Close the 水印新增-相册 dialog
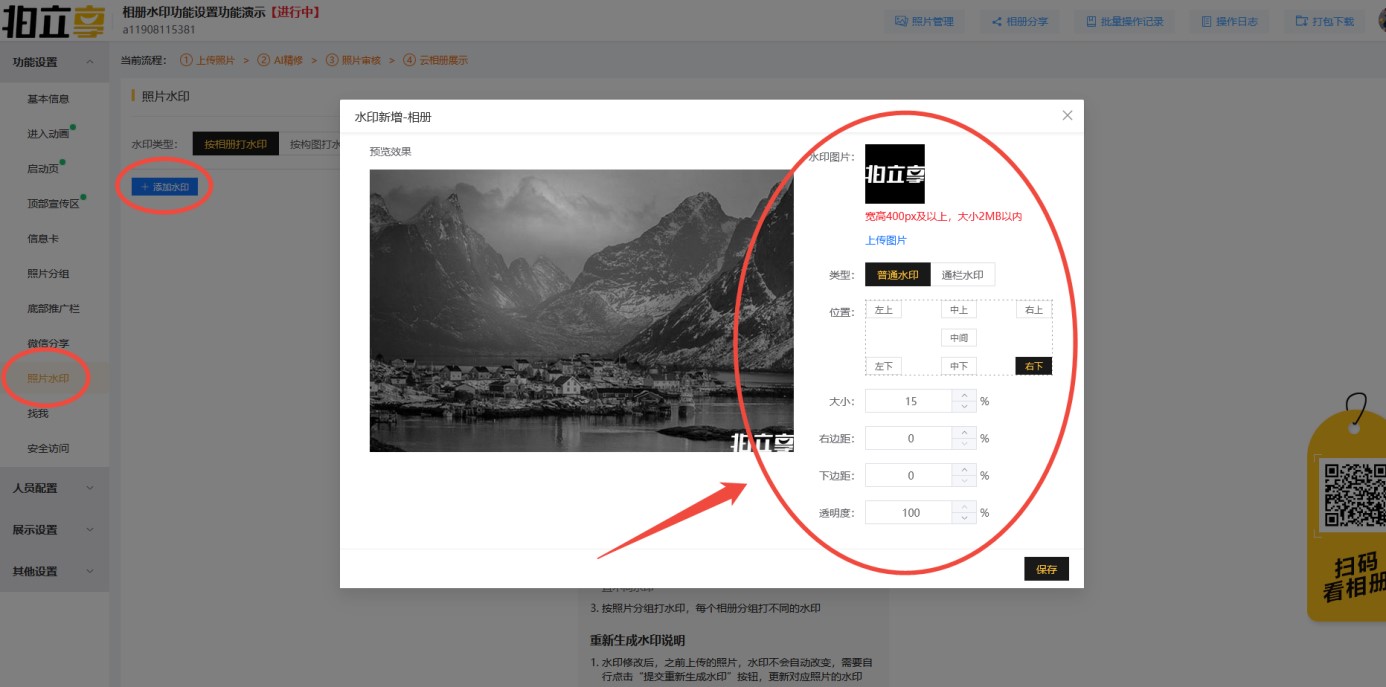Image resolution: width=1386 pixels, height=687 pixels. (1067, 116)
